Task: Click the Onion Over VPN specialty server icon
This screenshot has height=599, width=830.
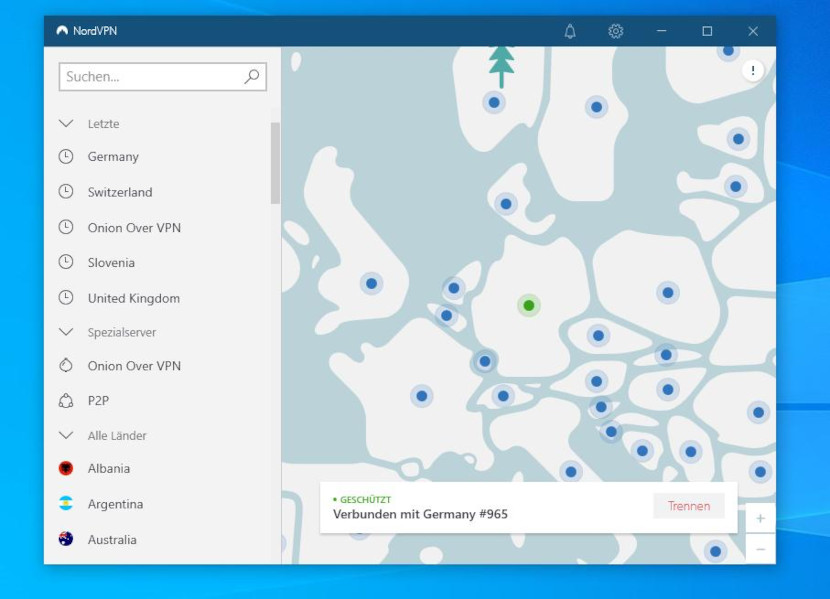Action: point(66,366)
